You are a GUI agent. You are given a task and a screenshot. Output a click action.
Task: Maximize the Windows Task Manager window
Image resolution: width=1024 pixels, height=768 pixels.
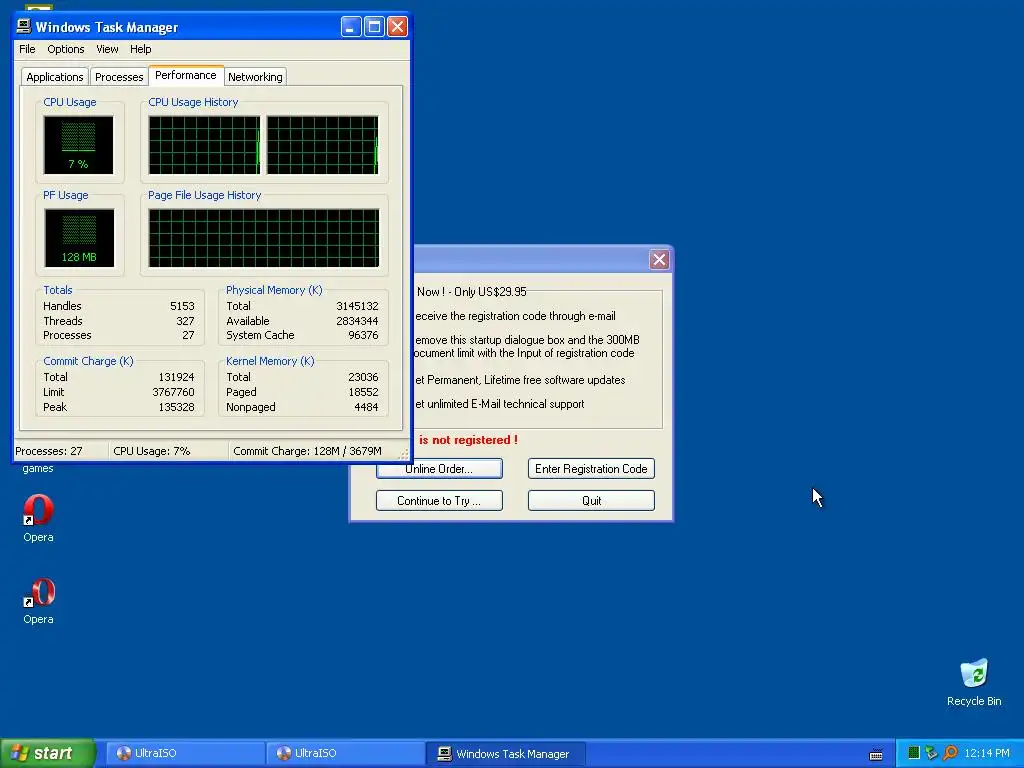coord(374,27)
